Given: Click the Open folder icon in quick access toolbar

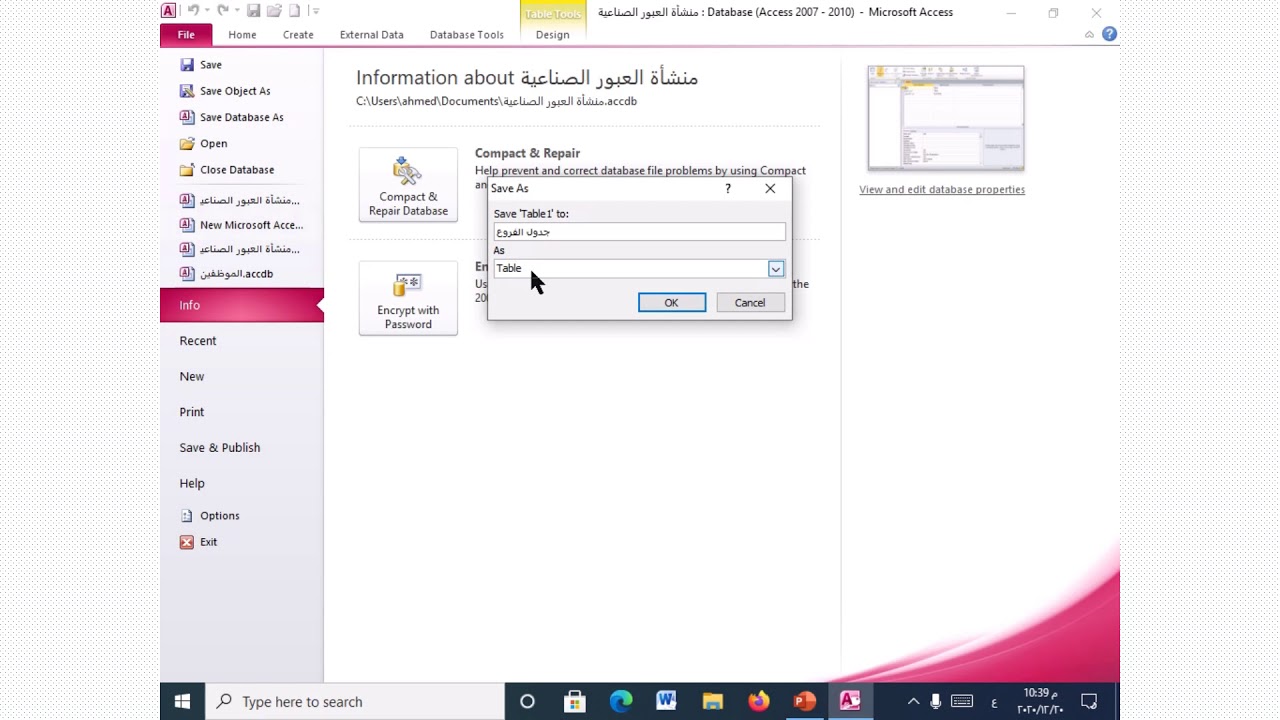Looking at the screenshot, I should [x=274, y=11].
